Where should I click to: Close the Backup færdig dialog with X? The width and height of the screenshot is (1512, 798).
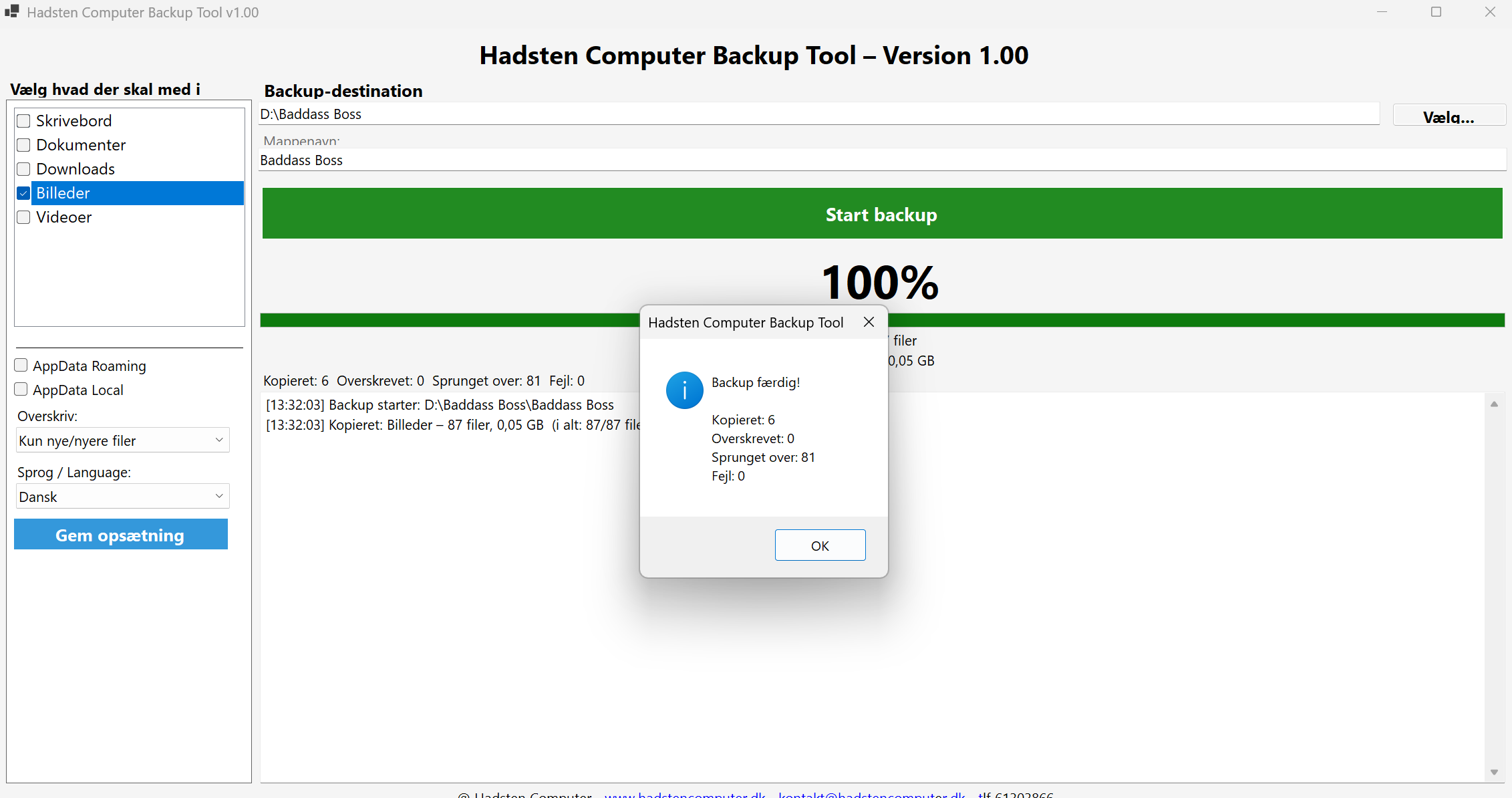[x=869, y=322]
